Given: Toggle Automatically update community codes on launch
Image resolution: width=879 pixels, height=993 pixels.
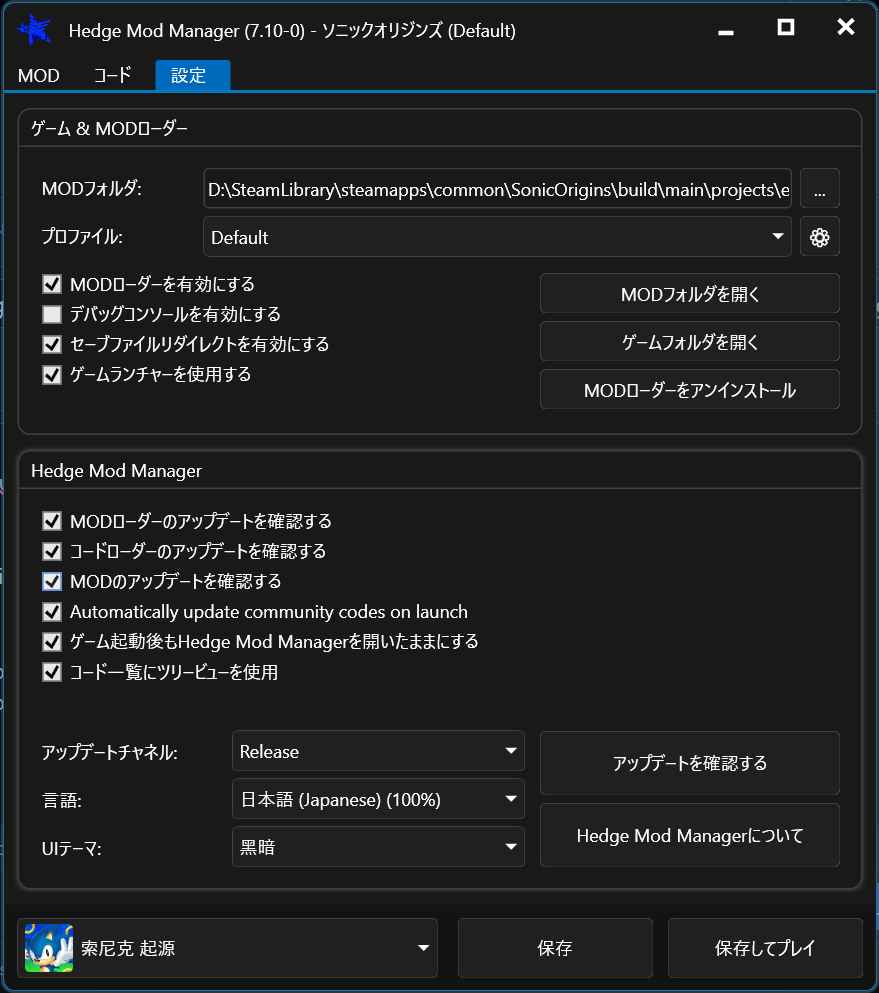Looking at the screenshot, I should [52, 611].
